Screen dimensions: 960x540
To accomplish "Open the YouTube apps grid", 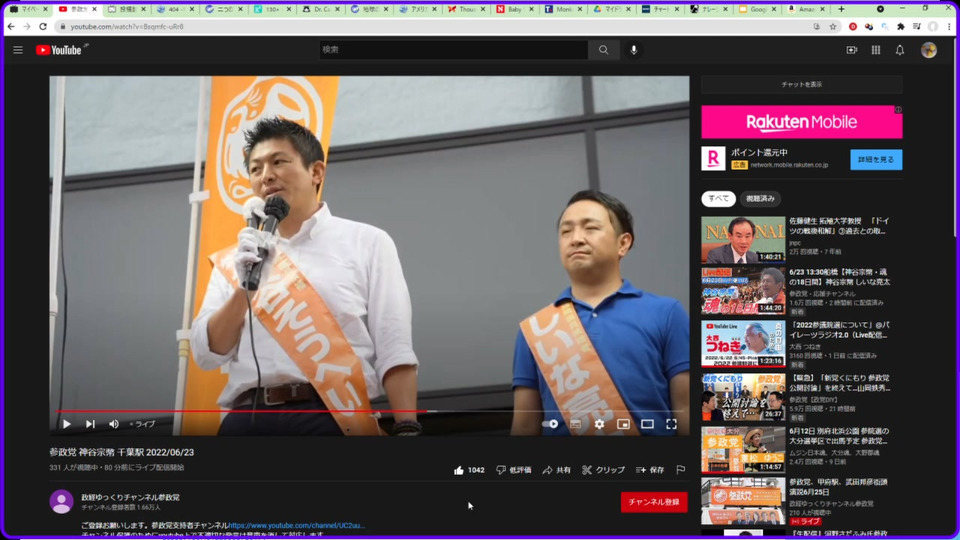I will [x=876, y=50].
